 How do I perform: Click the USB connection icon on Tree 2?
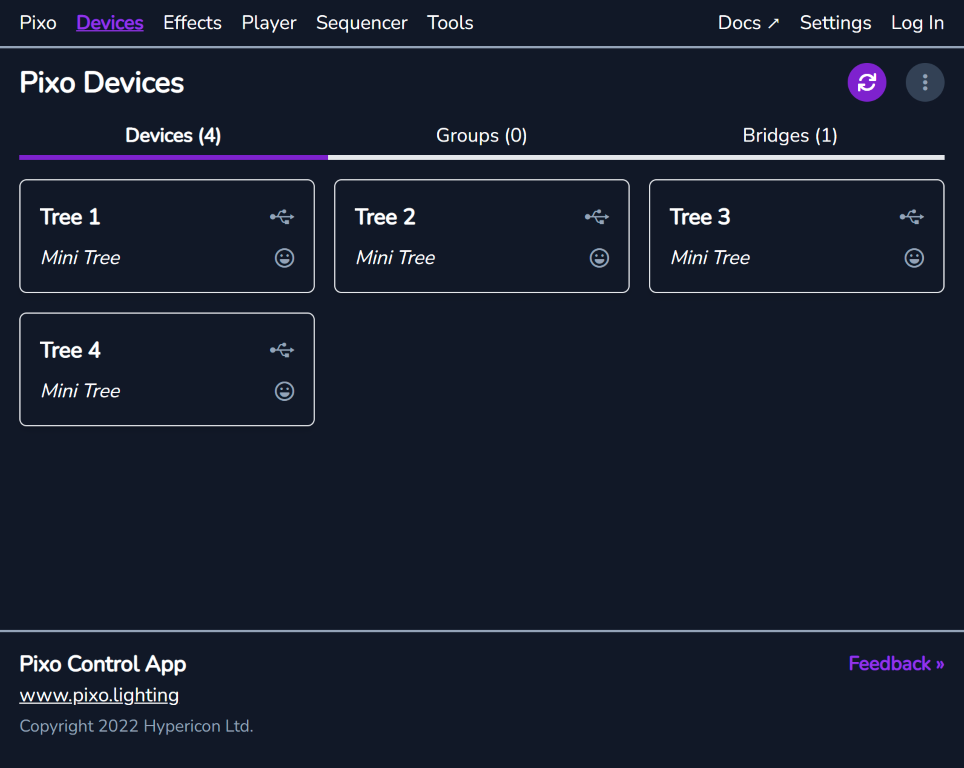[597, 215]
